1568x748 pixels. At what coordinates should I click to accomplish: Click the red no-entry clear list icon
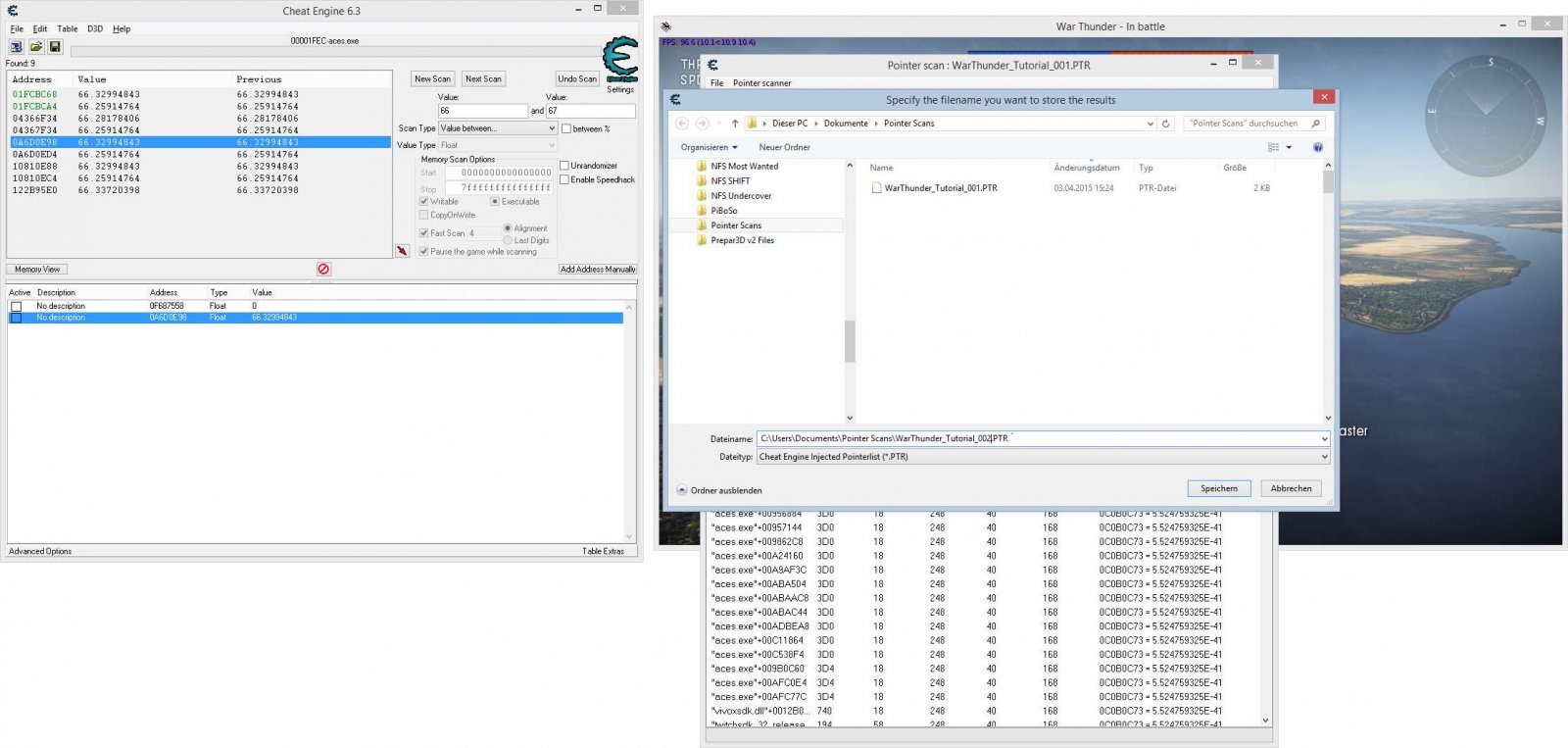pos(323,269)
